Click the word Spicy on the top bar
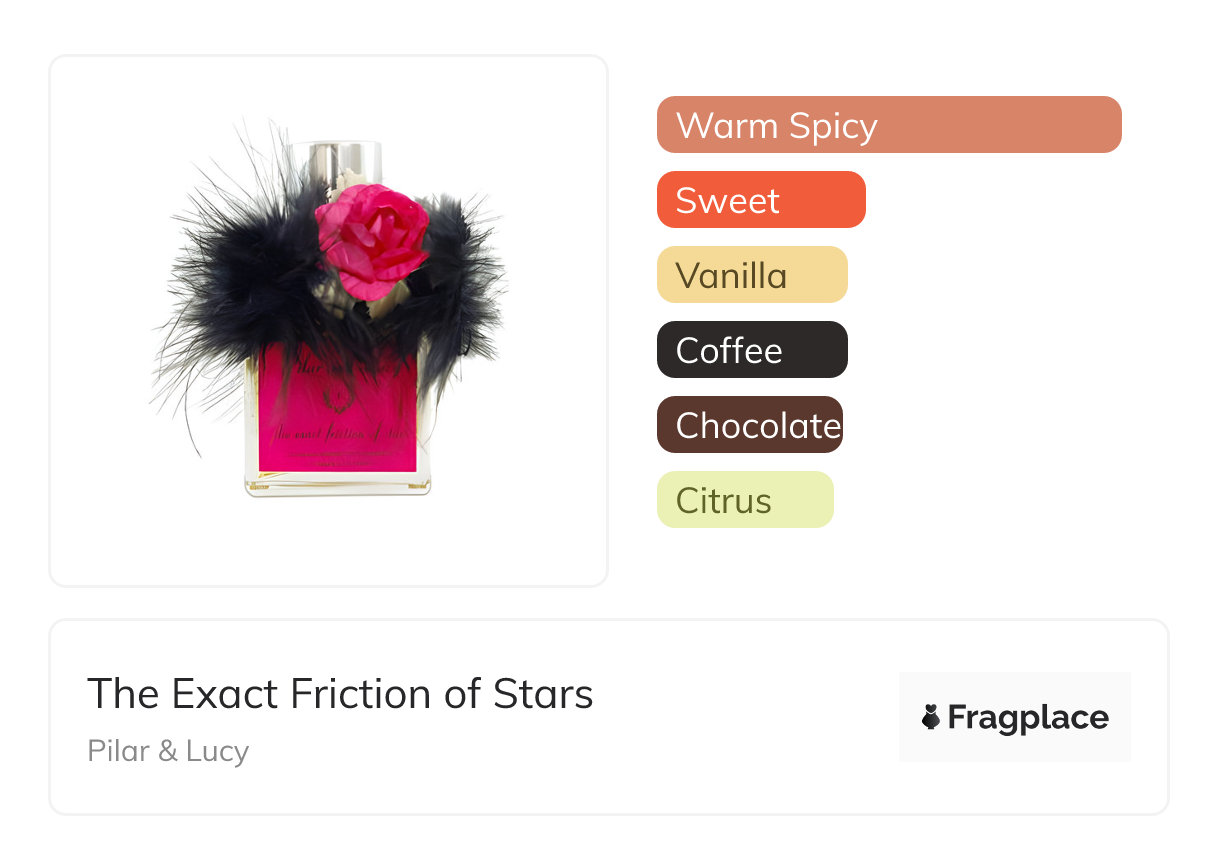1218x864 pixels. [832, 125]
